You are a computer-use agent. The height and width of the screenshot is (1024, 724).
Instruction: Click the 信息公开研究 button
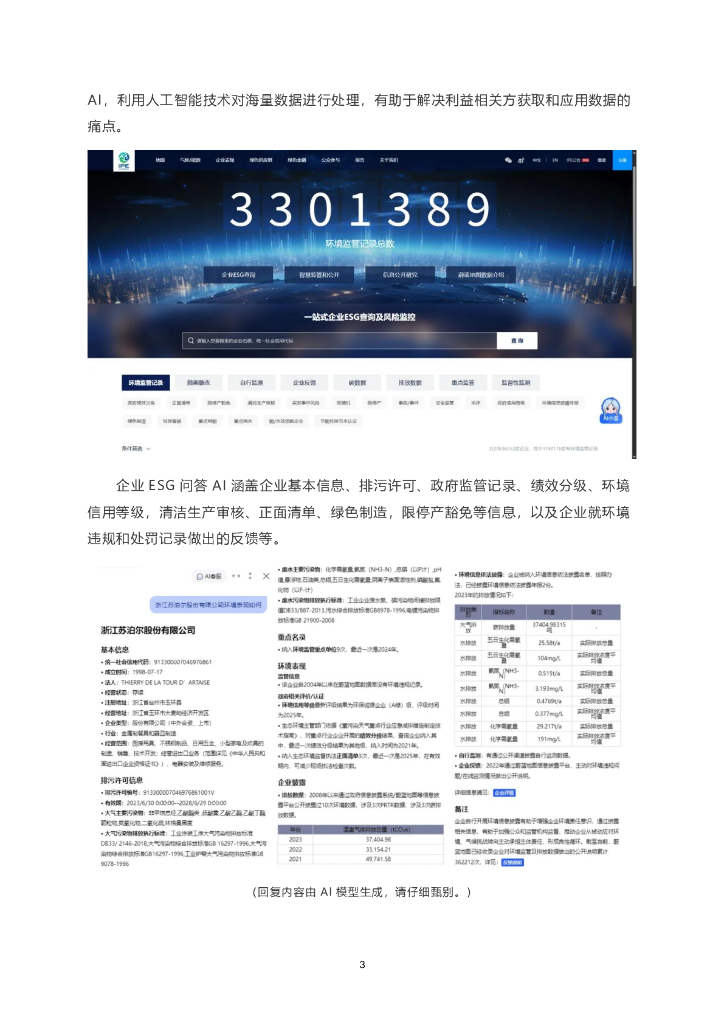[400, 275]
